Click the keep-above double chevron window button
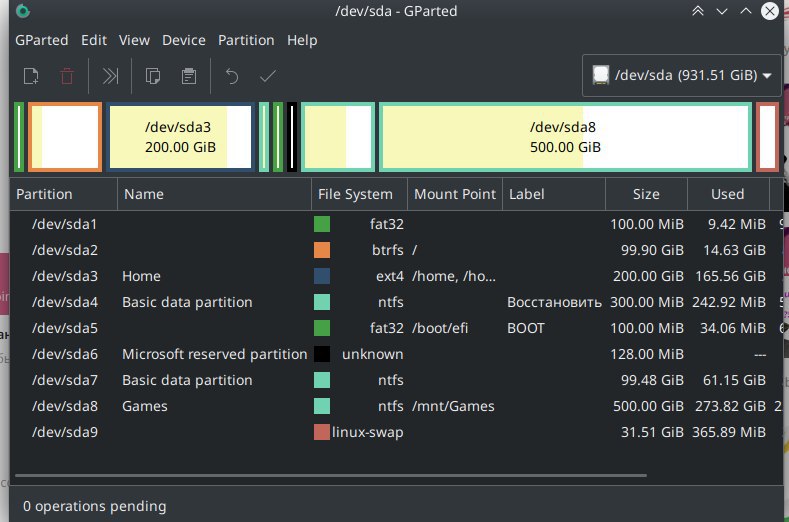The width and height of the screenshot is (789, 522). pyautogui.click(x=698, y=11)
